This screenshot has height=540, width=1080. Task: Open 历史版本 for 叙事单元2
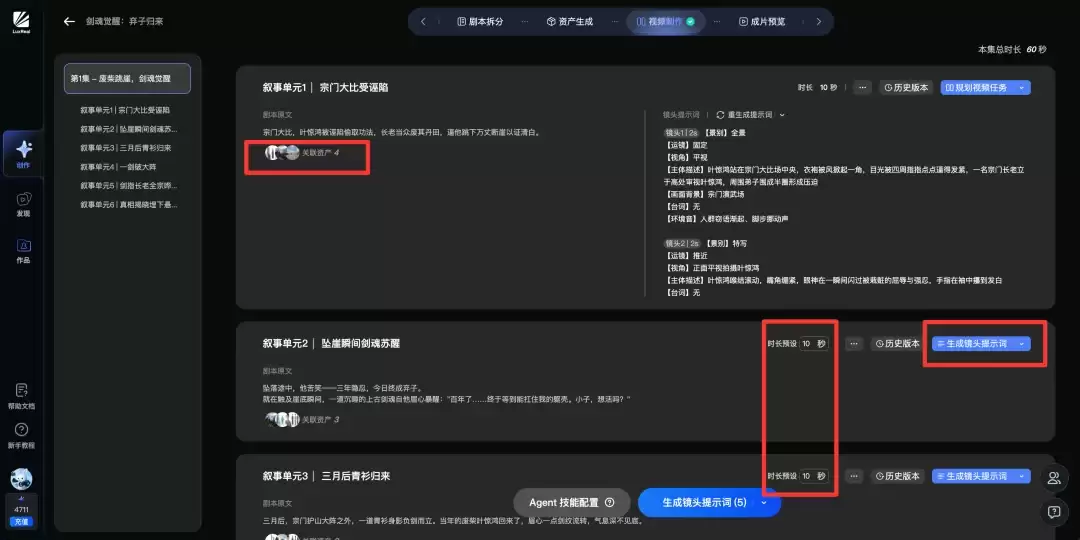[x=897, y=344]
